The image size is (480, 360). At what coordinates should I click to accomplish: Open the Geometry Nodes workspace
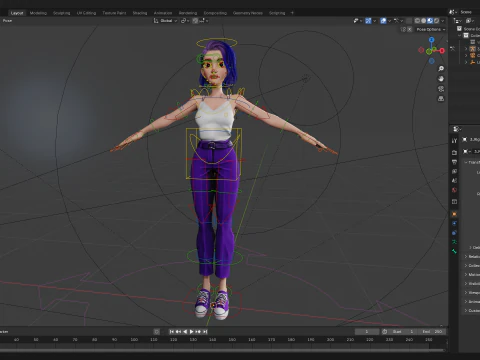248,13
